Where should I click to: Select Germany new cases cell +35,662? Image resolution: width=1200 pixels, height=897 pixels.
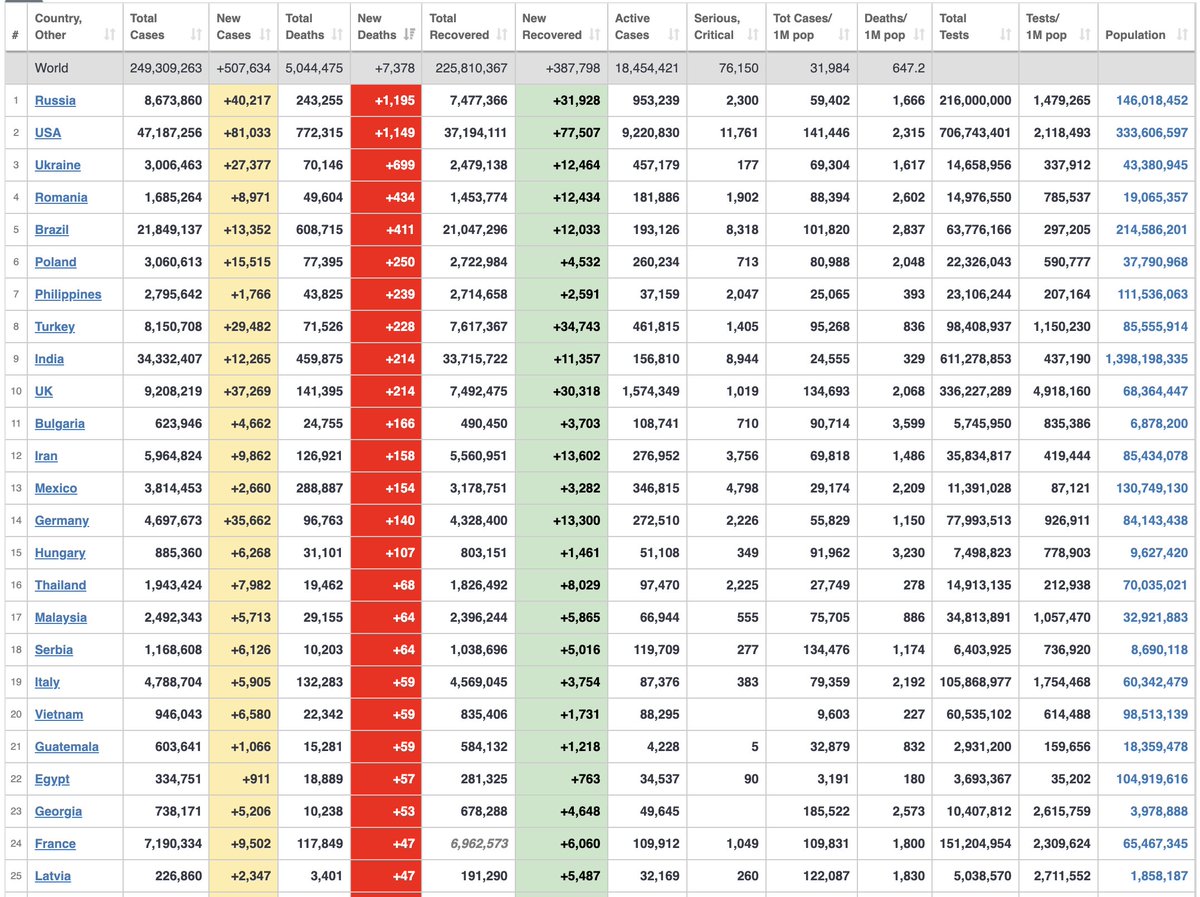pyautogui.click(x=245, y=521)
